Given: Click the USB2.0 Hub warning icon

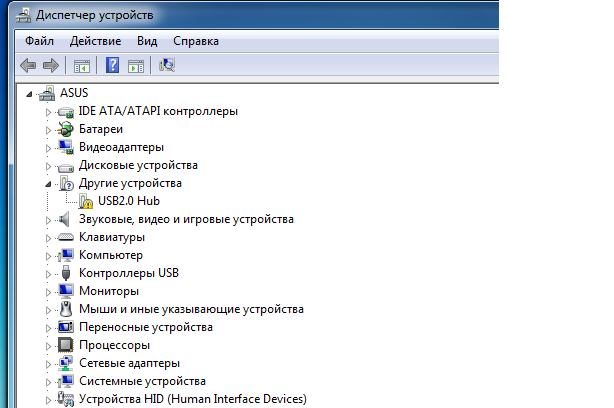Looking at the screenshot, I should [x=86, y=201].
